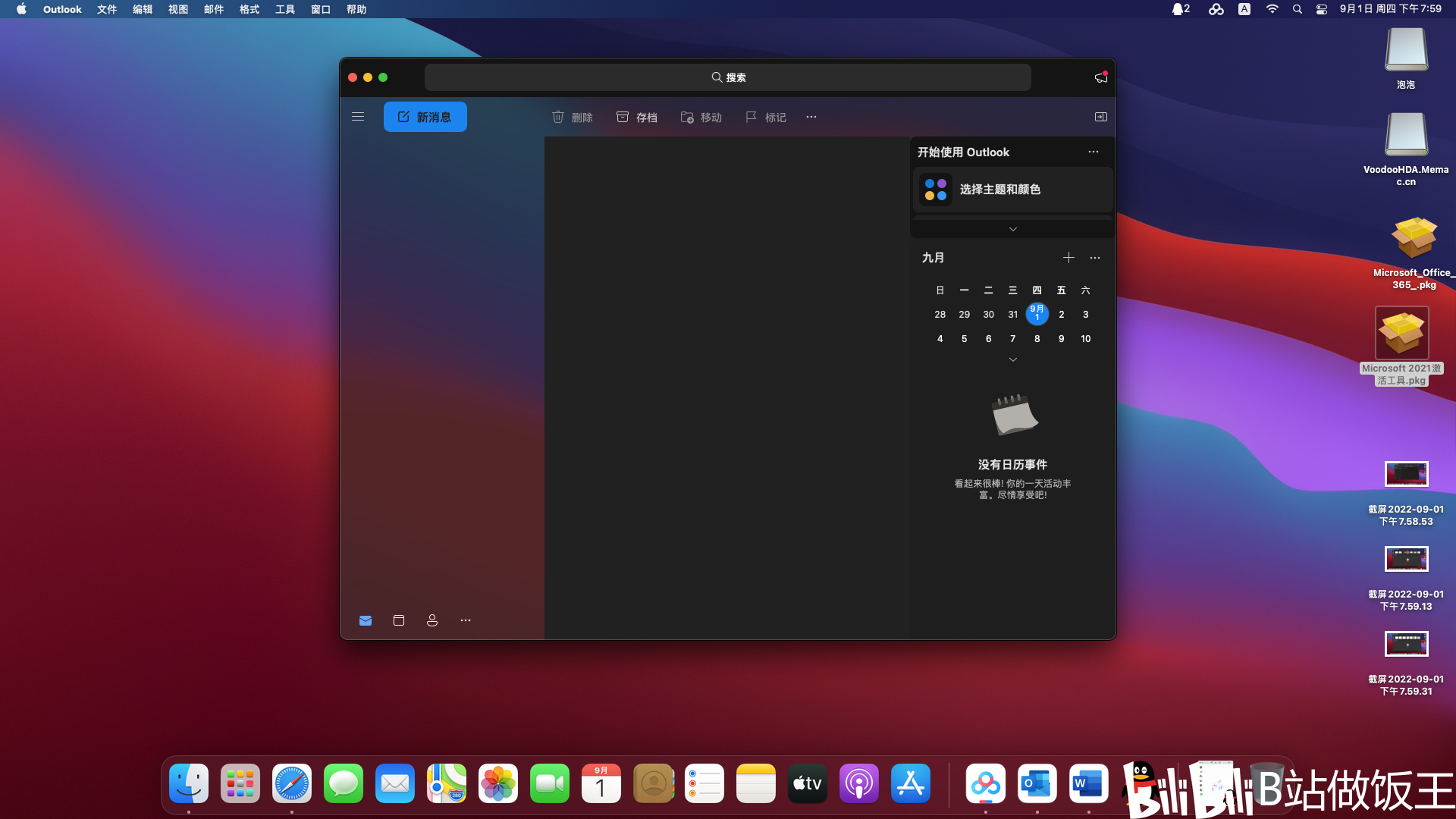Select date 28 in the calendar
The width and height of the screenshot is (1456, 819).
[940, 315]
